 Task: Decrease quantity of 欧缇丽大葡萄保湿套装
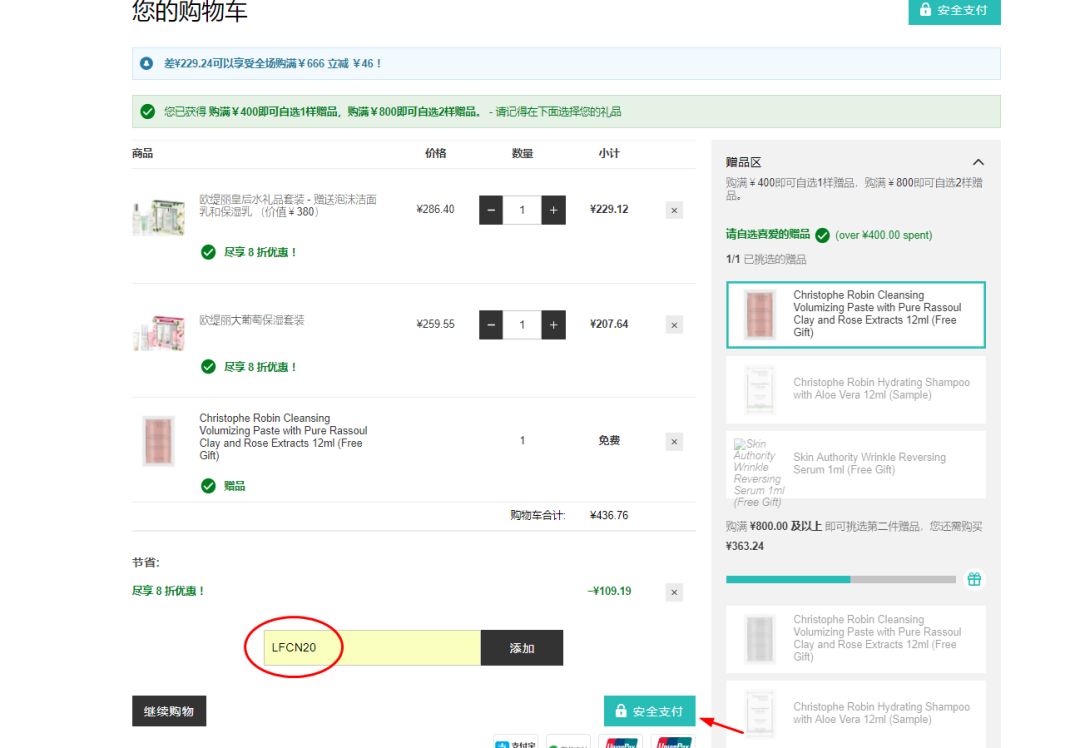[490, 325]
